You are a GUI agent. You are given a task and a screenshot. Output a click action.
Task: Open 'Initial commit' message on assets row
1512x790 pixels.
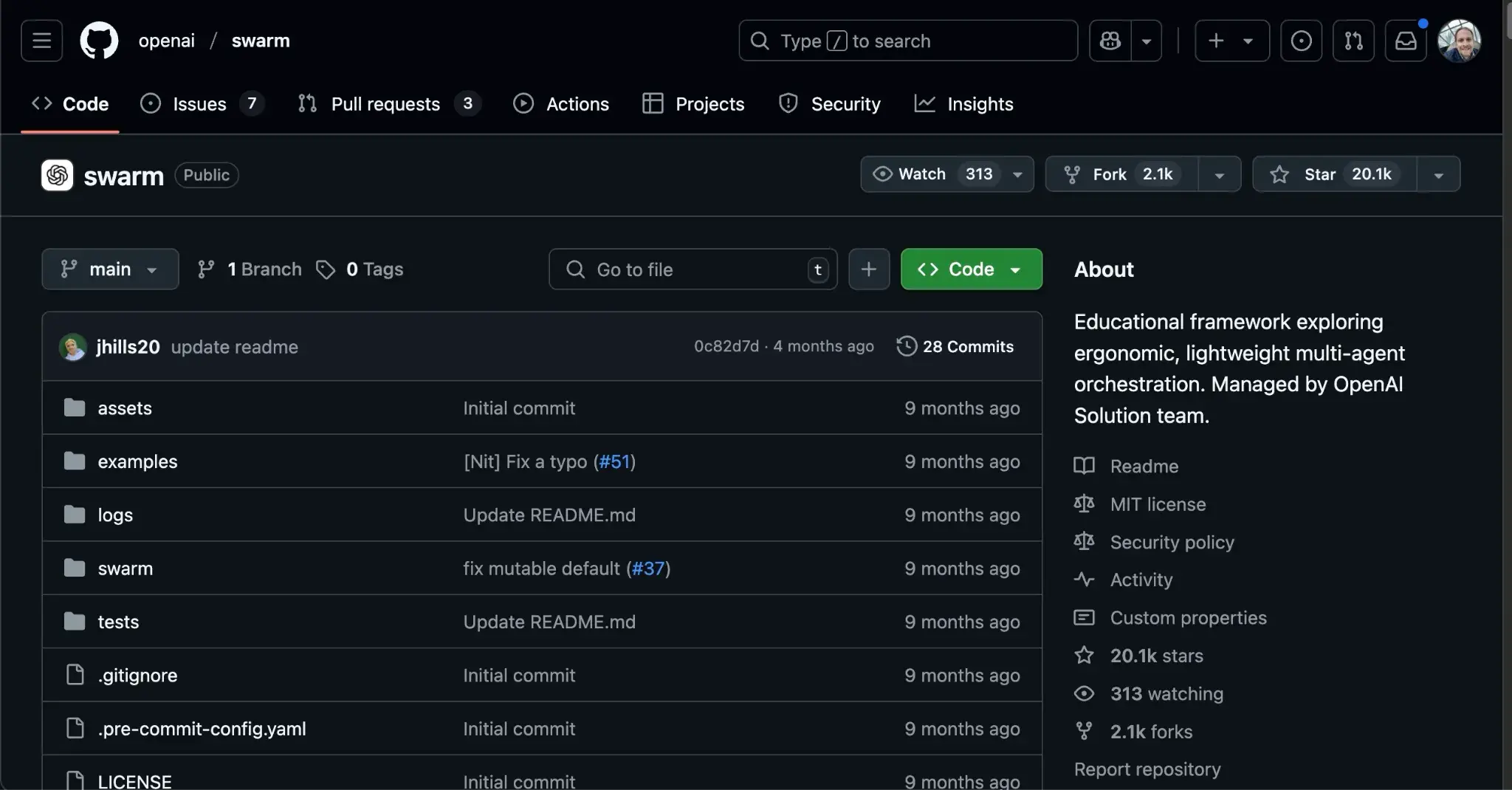coord(519,408)
